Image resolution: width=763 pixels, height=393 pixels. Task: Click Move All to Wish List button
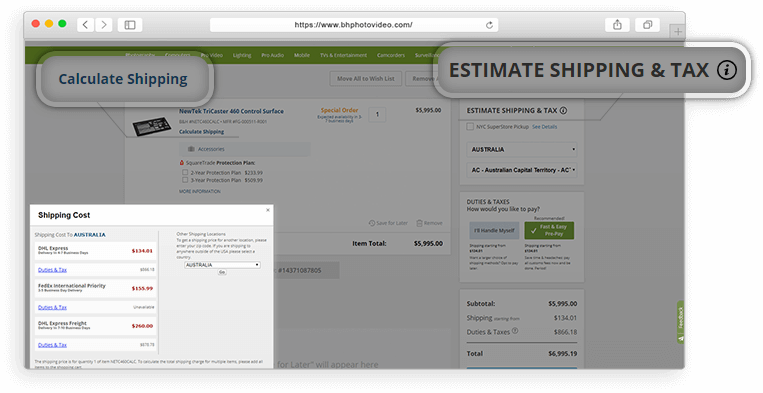(x=366, y=79)
